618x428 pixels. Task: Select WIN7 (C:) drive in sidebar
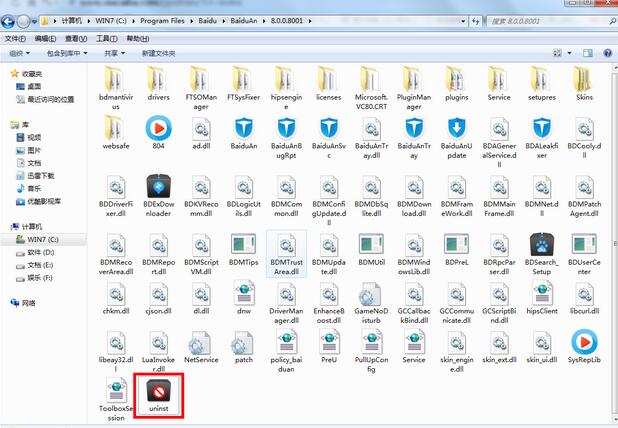43,239
